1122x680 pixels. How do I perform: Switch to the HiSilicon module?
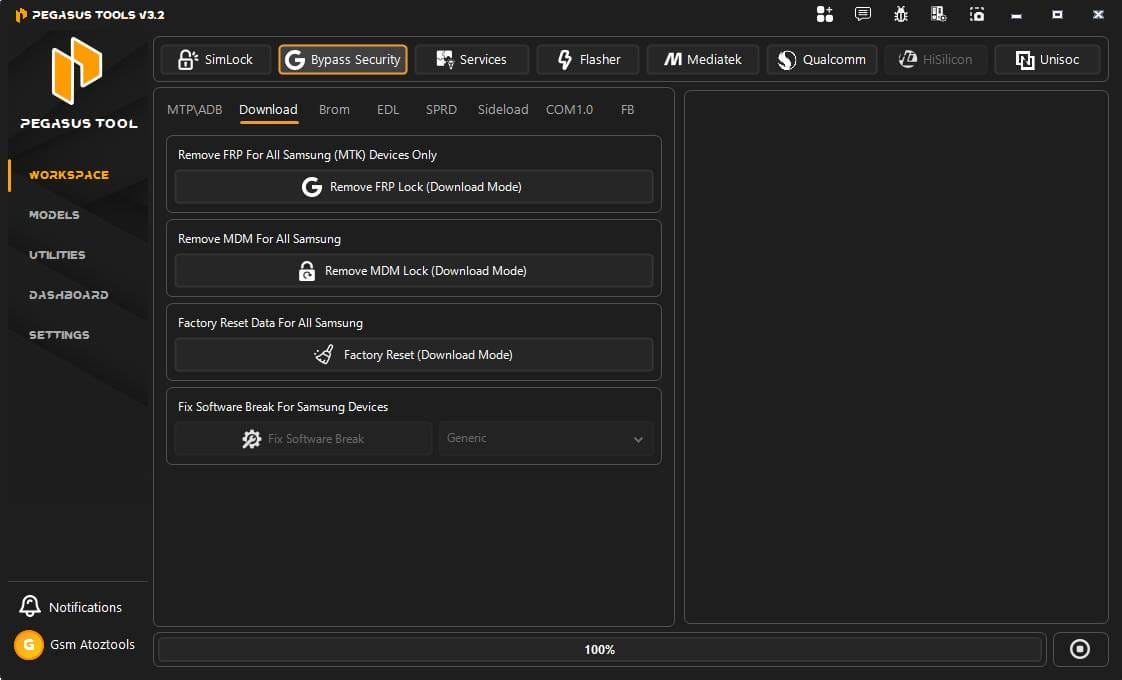tap(935, 59)
